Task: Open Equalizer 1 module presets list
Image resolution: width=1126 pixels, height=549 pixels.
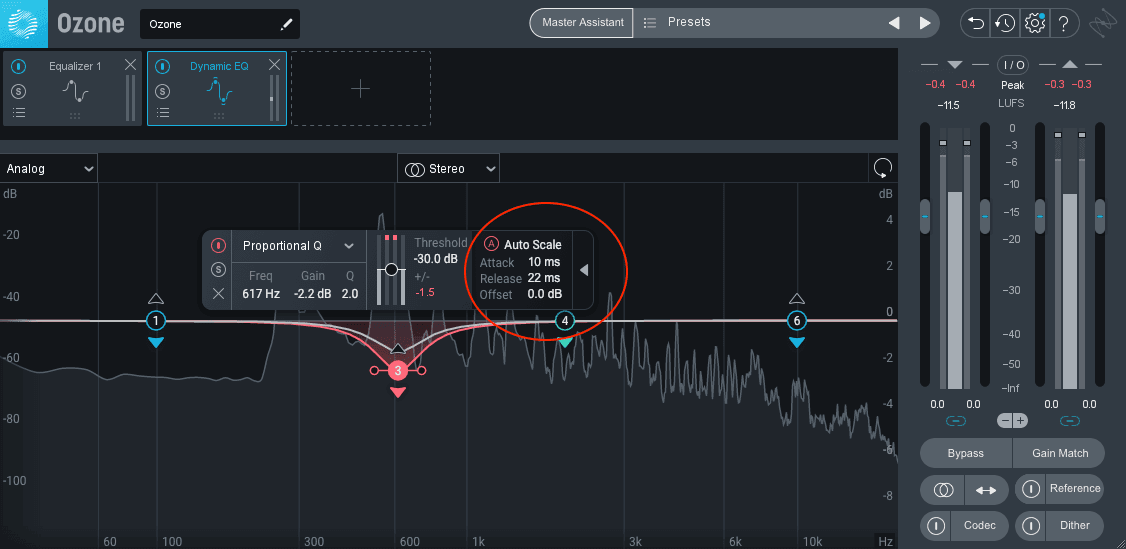Action: (19, 113)
